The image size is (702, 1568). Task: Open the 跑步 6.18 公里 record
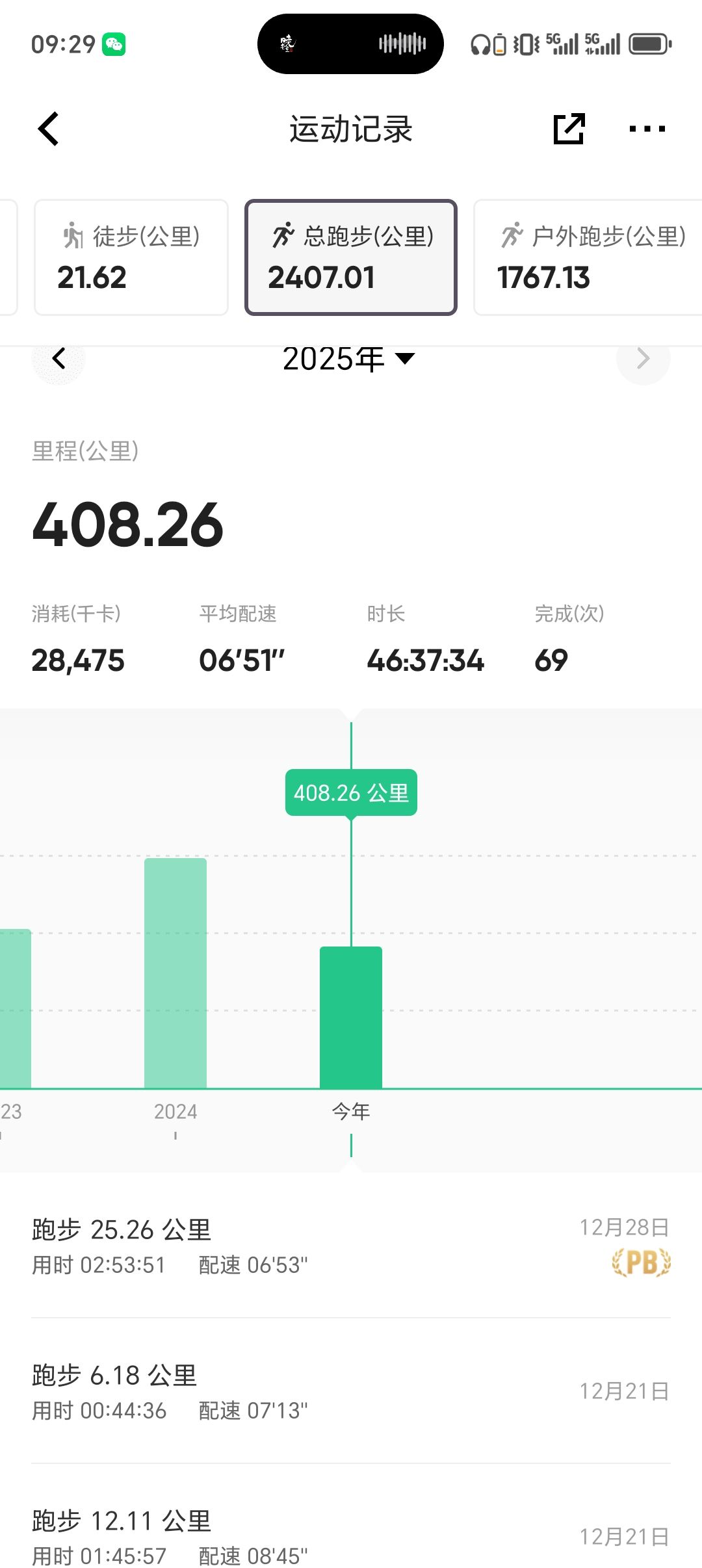point(351,1391)
